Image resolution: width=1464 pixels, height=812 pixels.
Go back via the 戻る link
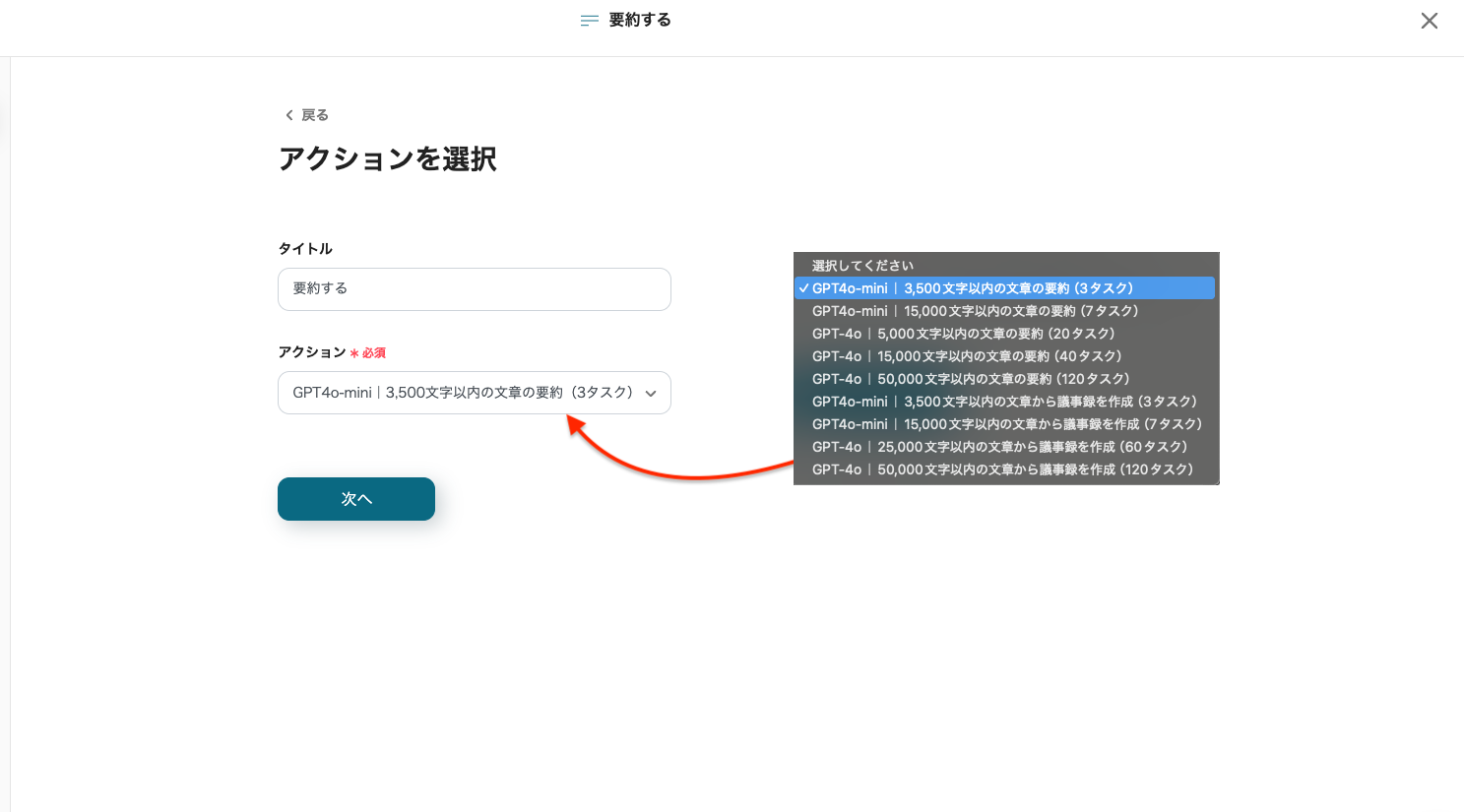(314, 115)
